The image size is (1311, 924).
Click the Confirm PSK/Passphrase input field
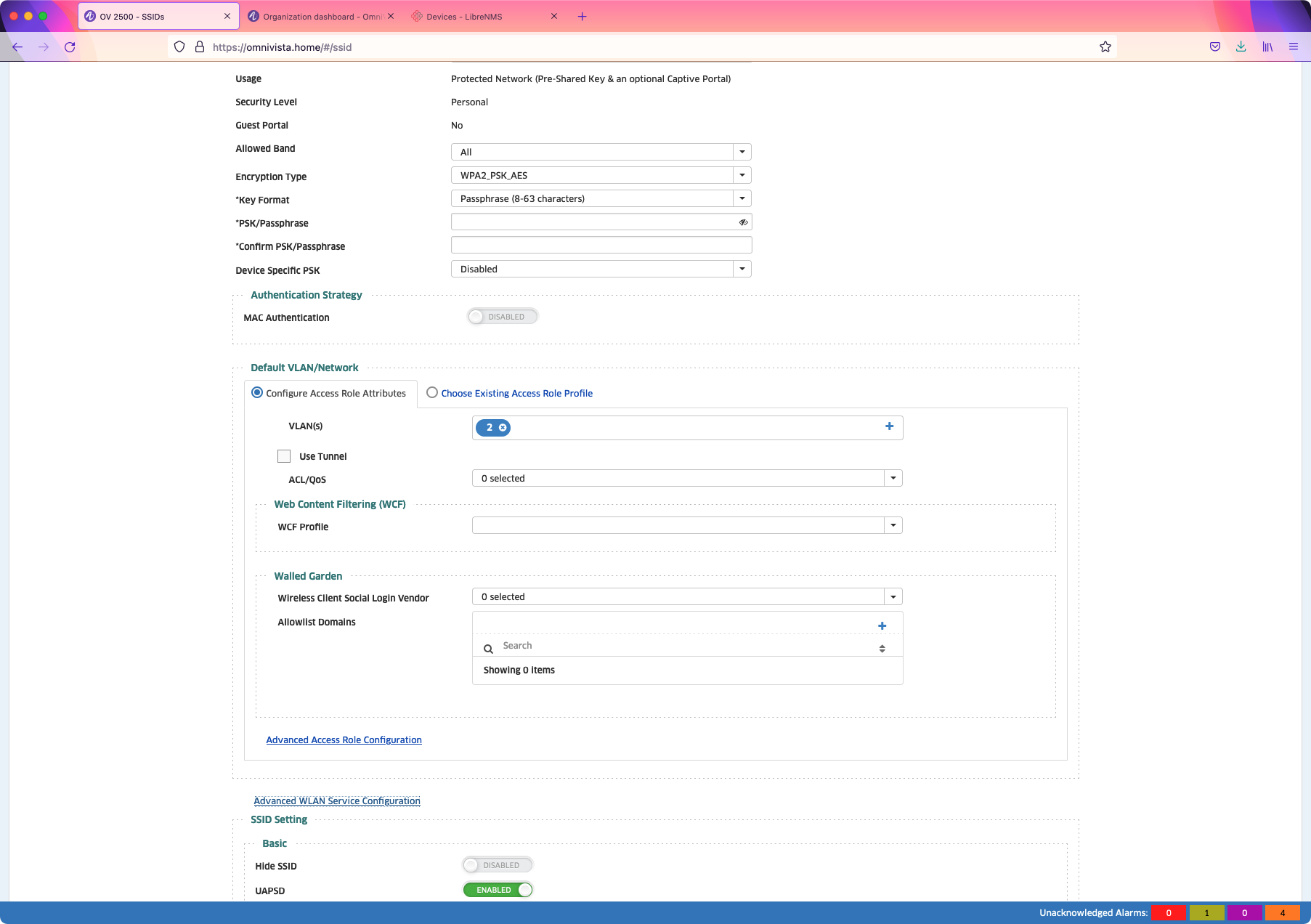(601, 246)
